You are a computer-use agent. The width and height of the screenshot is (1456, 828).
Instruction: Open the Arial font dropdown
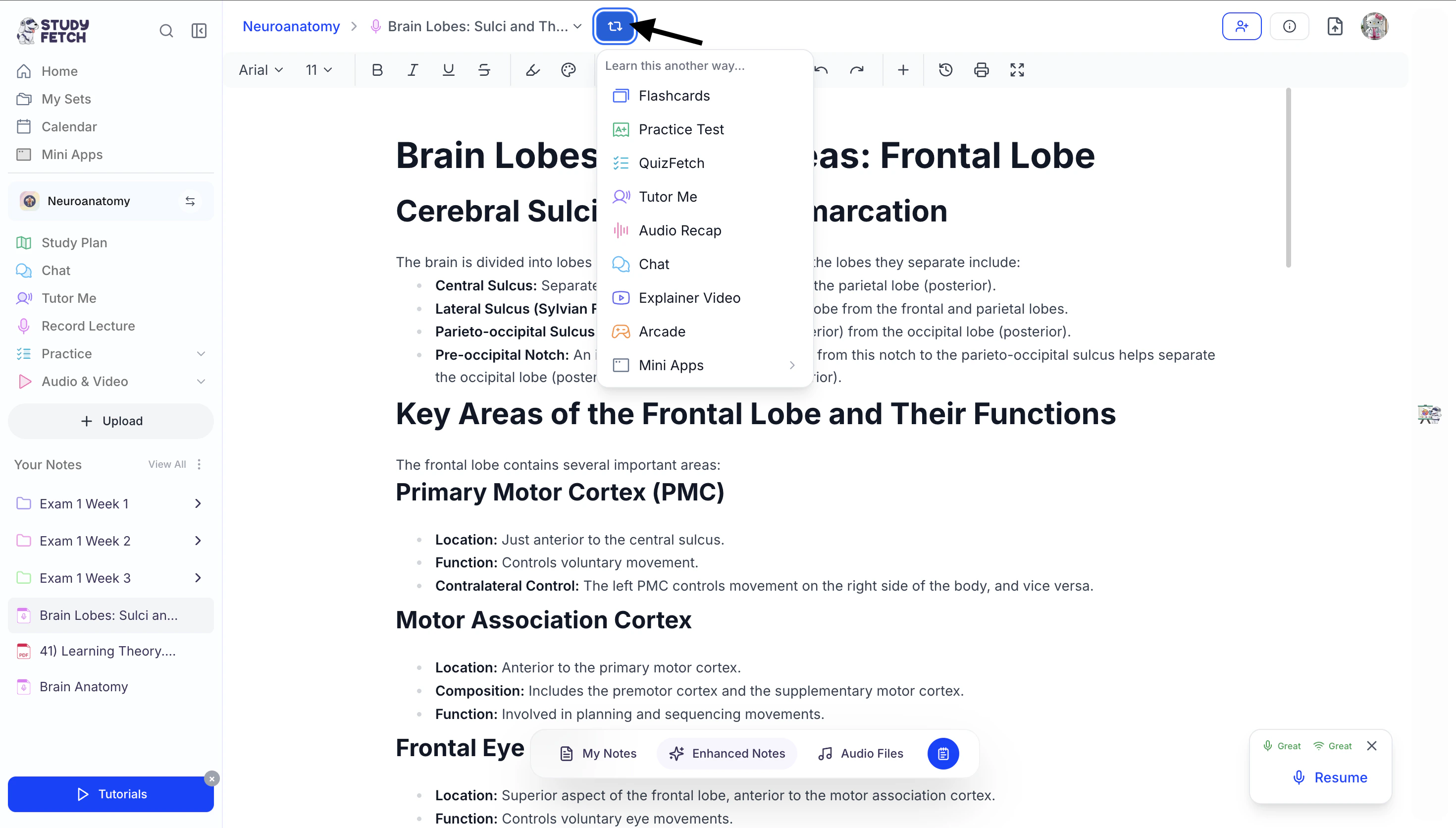coord(260,70)
